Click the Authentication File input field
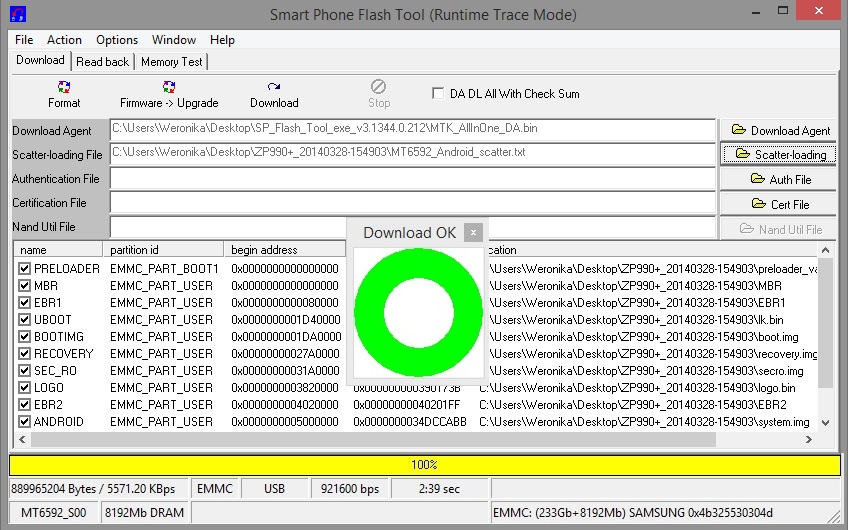Viewport: 848px width, 530px height. [412, 179]
